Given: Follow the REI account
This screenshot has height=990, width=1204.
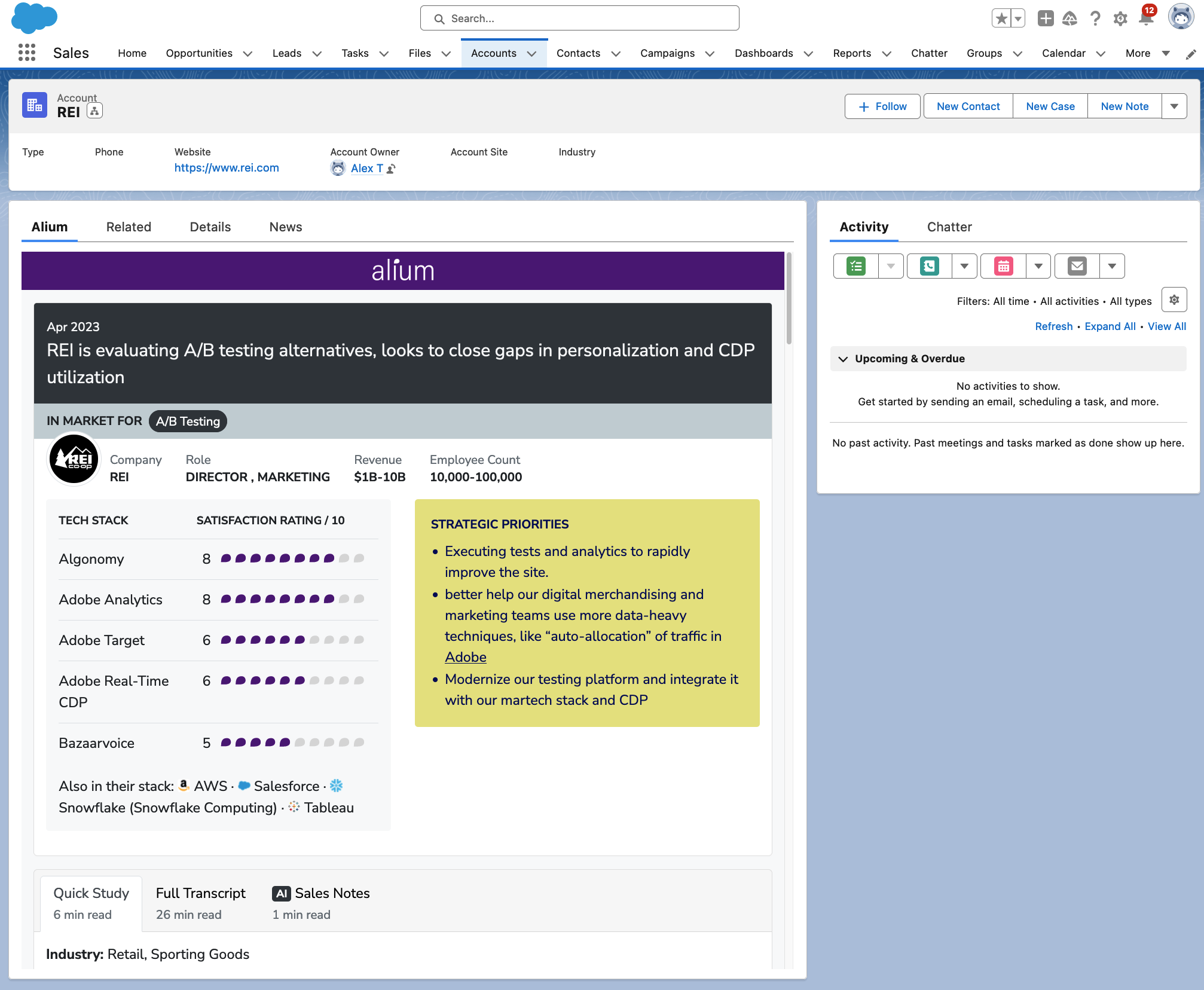Looking at the screenshot, I should (x=882, y=106).
